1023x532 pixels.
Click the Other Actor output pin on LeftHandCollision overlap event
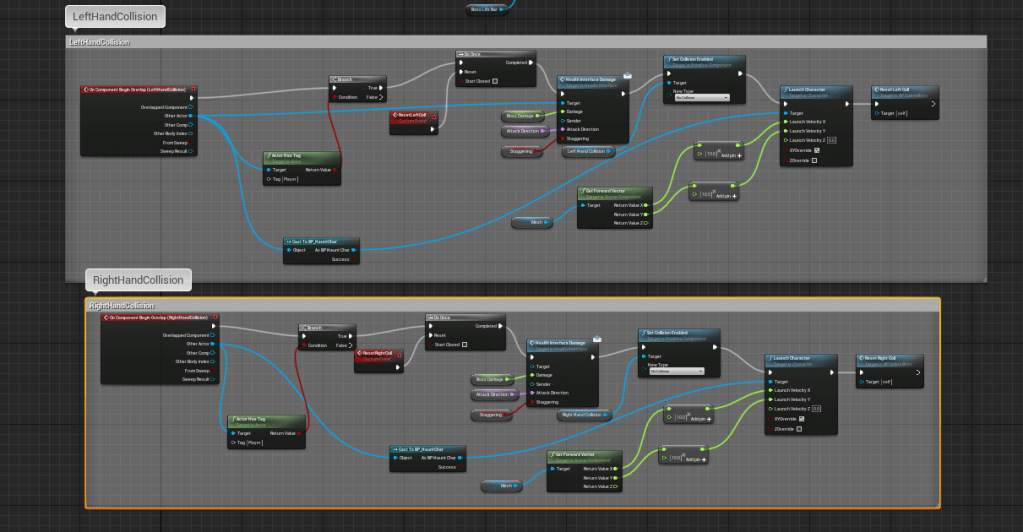click(x=190, y=116)
